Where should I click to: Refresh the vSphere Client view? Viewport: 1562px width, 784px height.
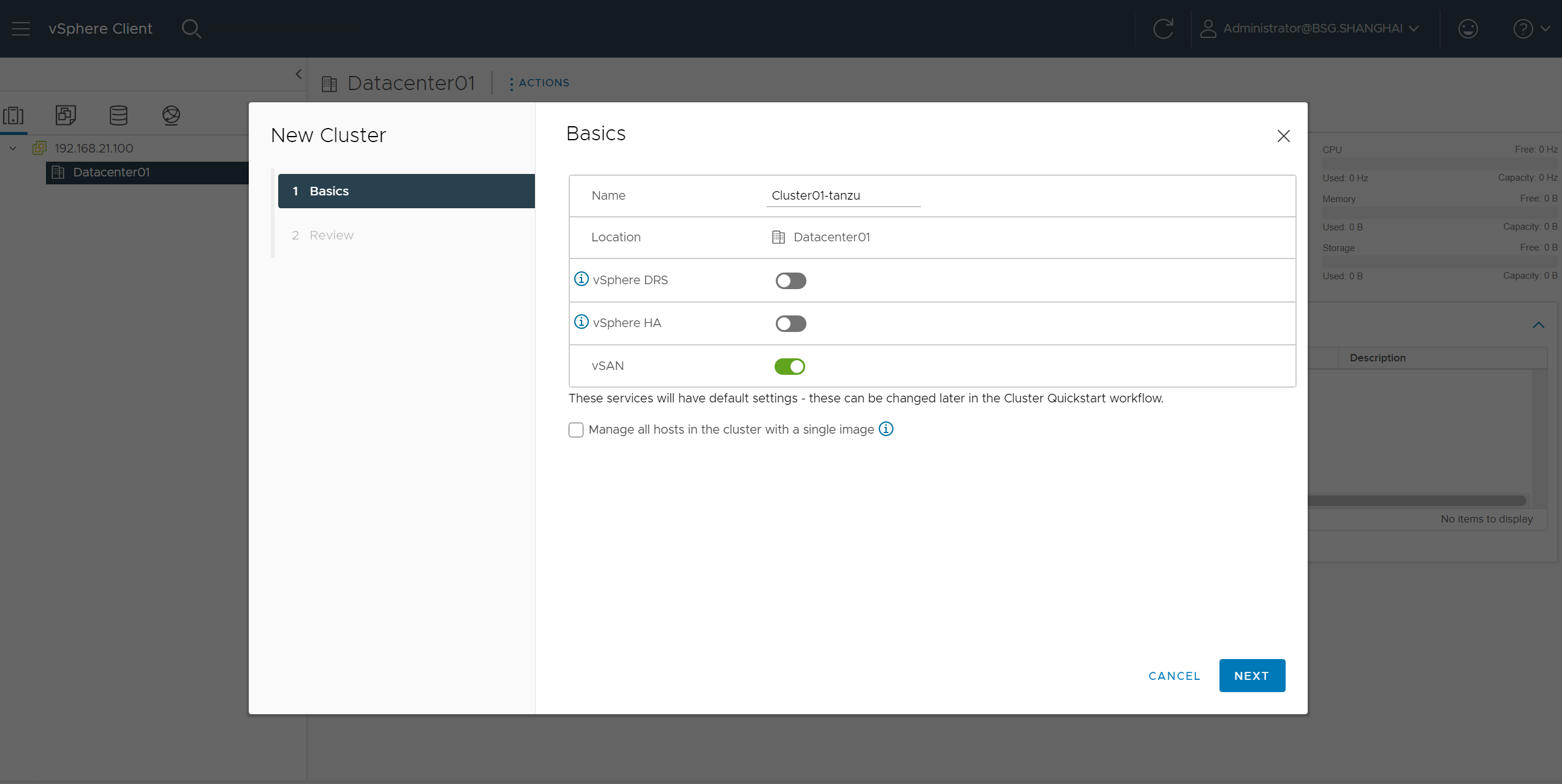pyautogui.click(x=1162, y=29)
